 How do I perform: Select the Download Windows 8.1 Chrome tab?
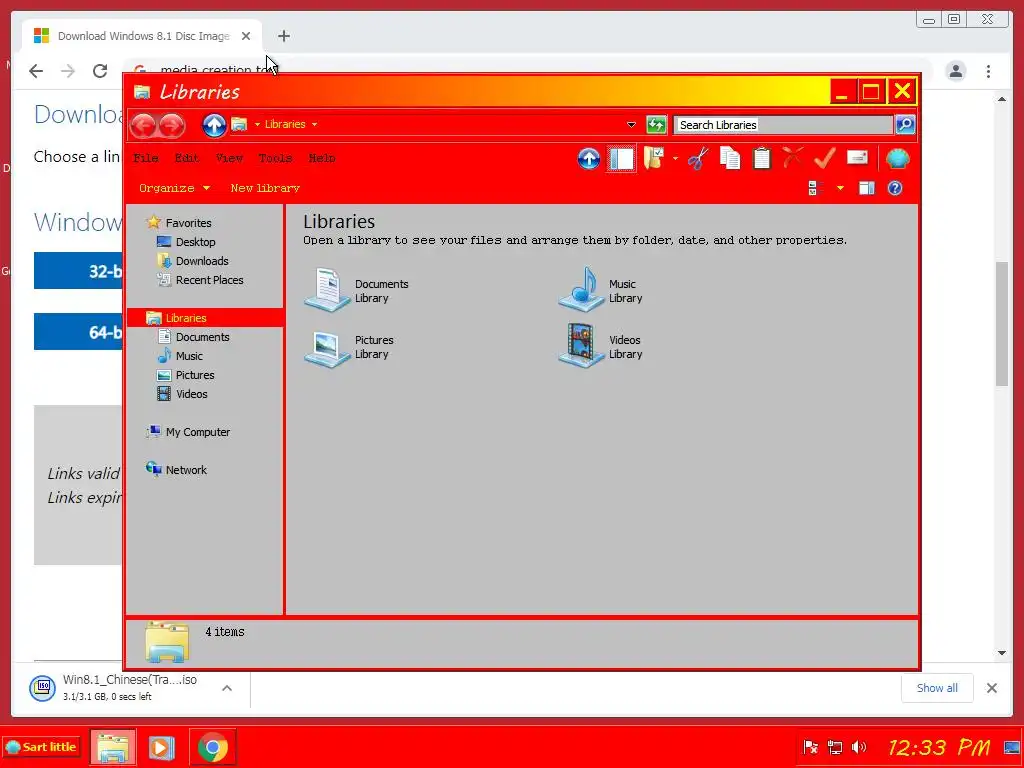[x=142, y=36]
